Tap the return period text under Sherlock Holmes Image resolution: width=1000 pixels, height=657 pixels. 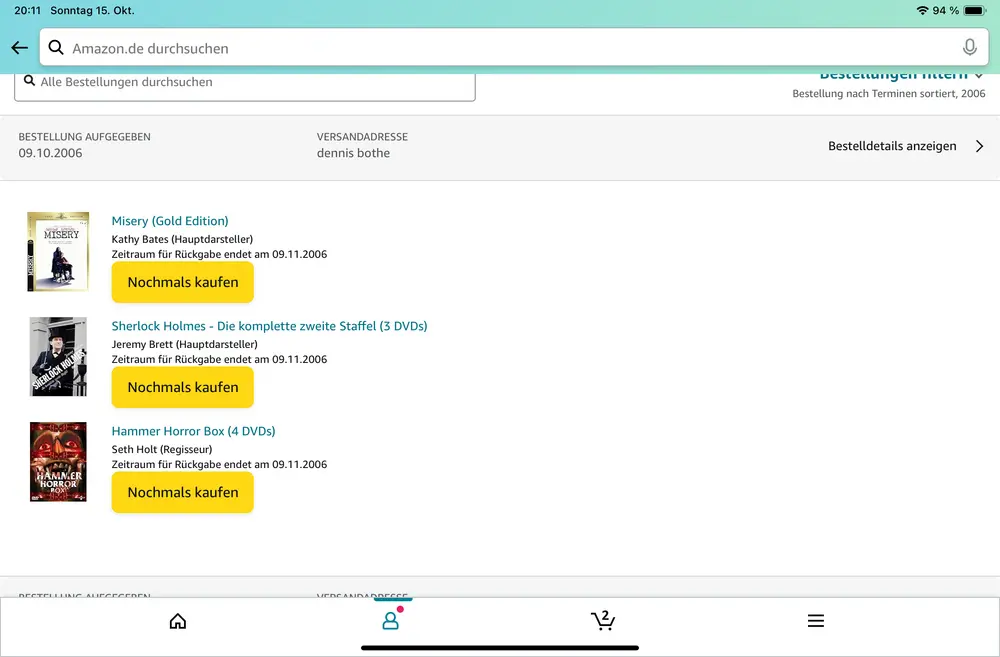[219, 360]
